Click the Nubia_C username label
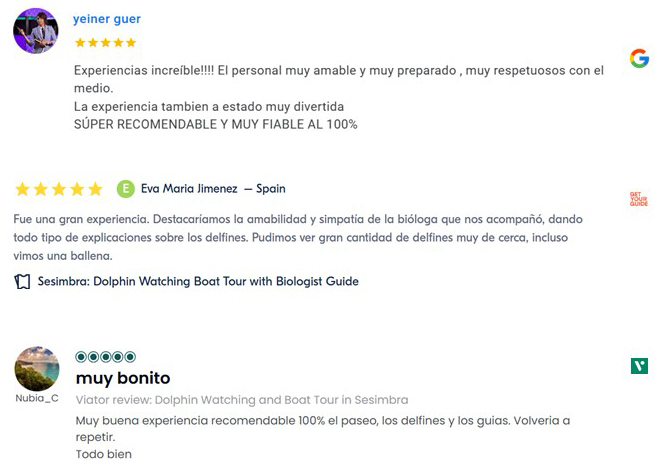 pos(37,398)
